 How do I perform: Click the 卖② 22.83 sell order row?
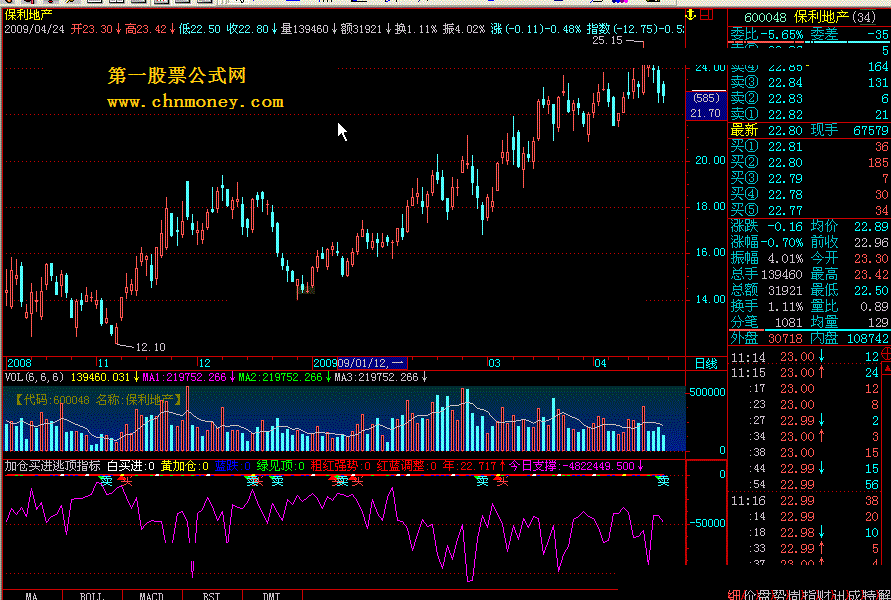click(810, 98)
